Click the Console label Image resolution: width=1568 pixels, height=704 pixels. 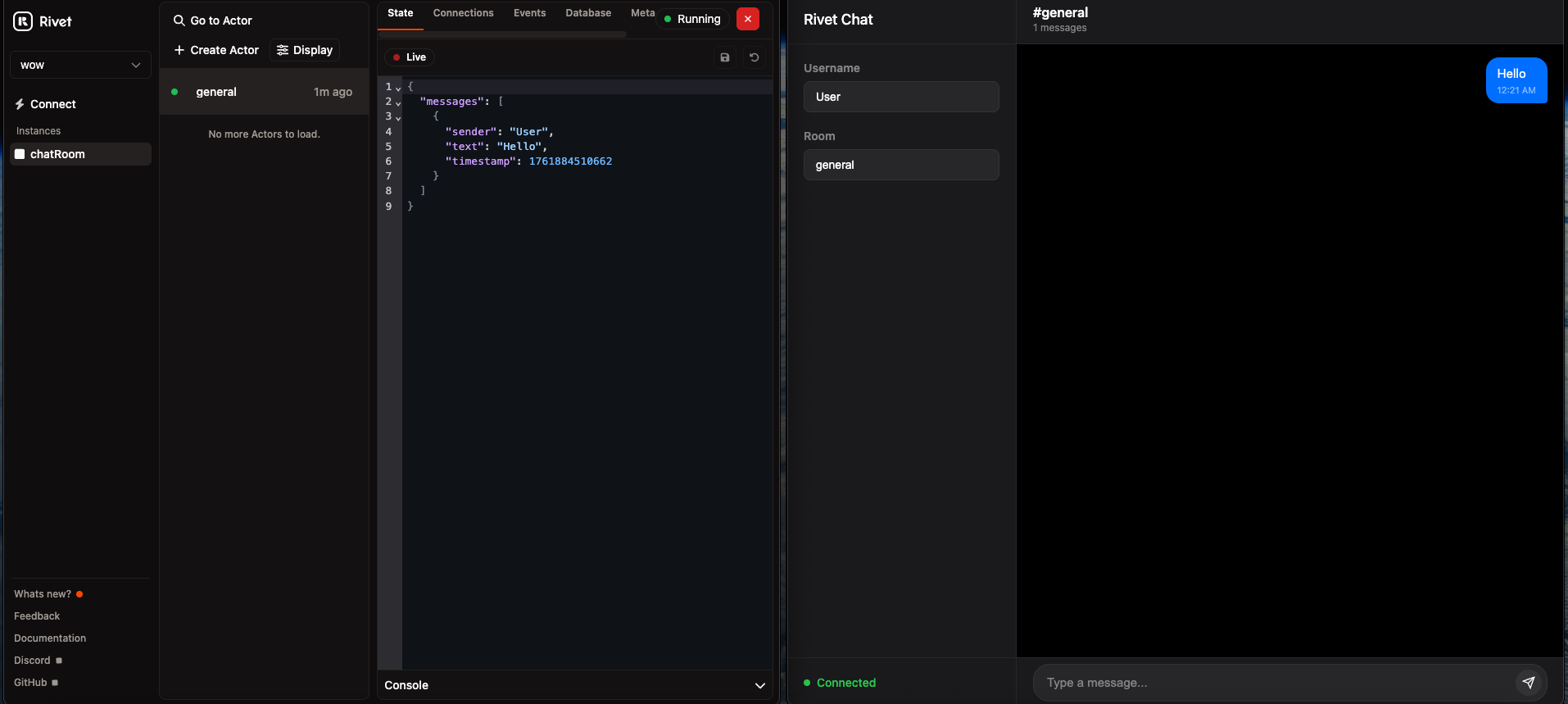click(x=406, y=685)
